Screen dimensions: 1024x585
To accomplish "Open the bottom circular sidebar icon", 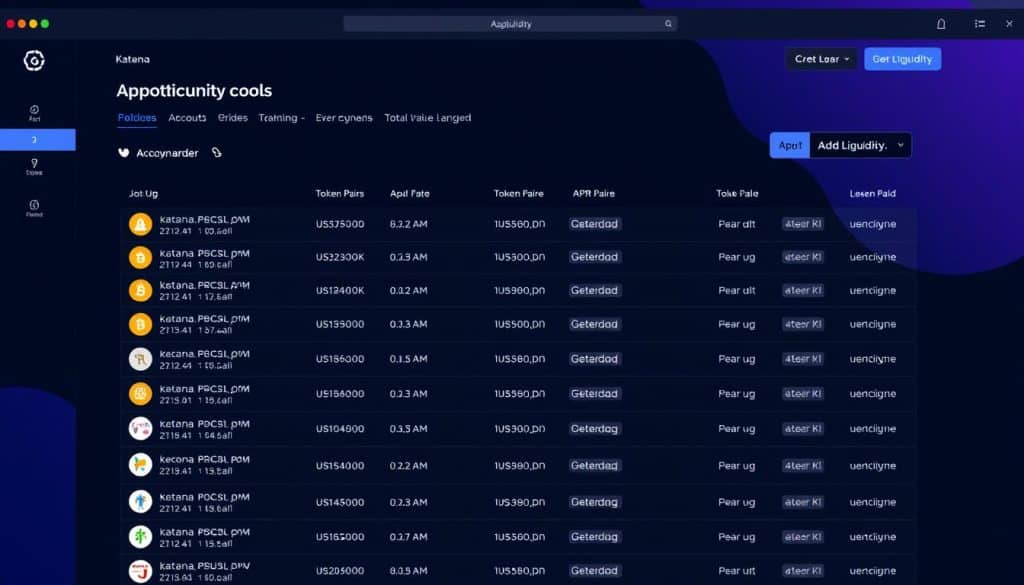I will 34,208.
